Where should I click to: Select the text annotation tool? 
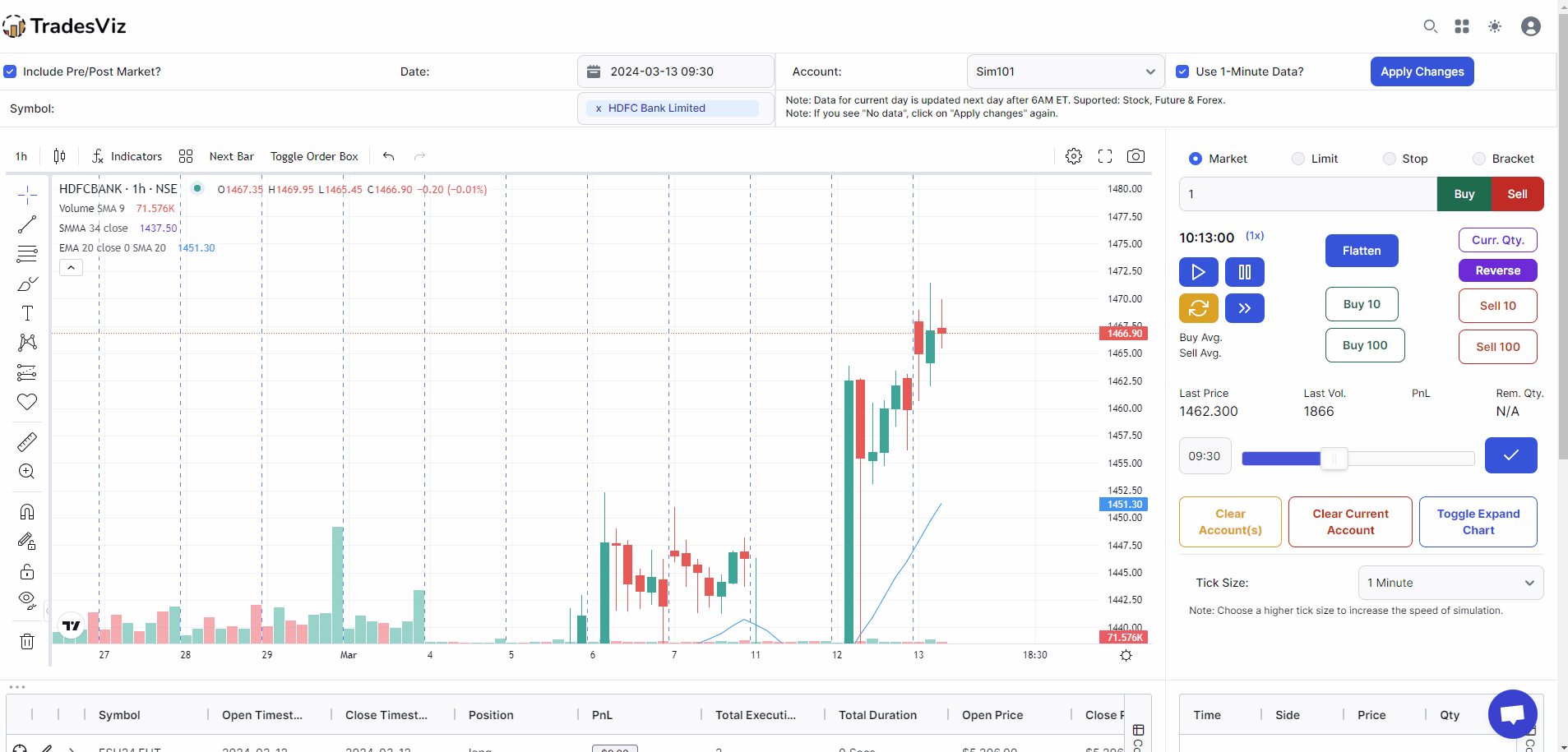(27, 313)
